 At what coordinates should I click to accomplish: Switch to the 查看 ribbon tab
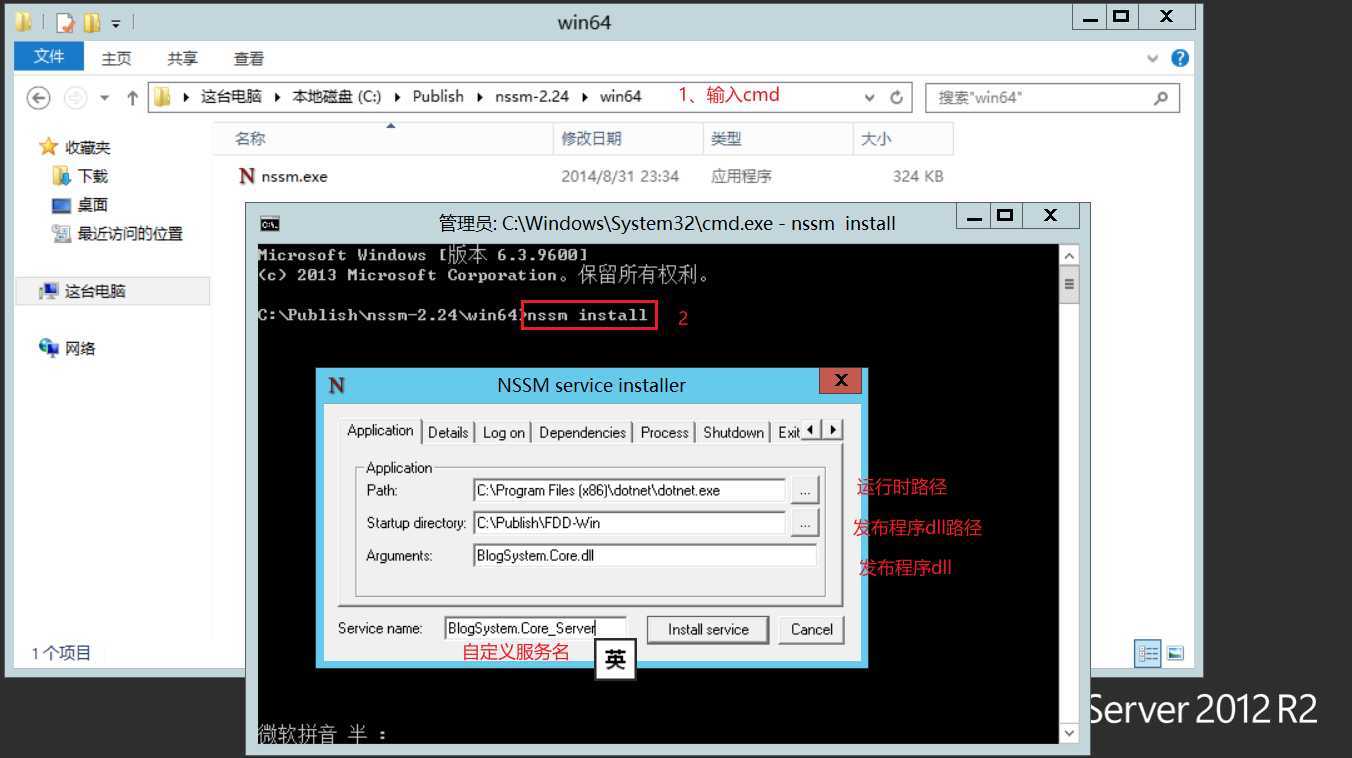tap(248, 59)
